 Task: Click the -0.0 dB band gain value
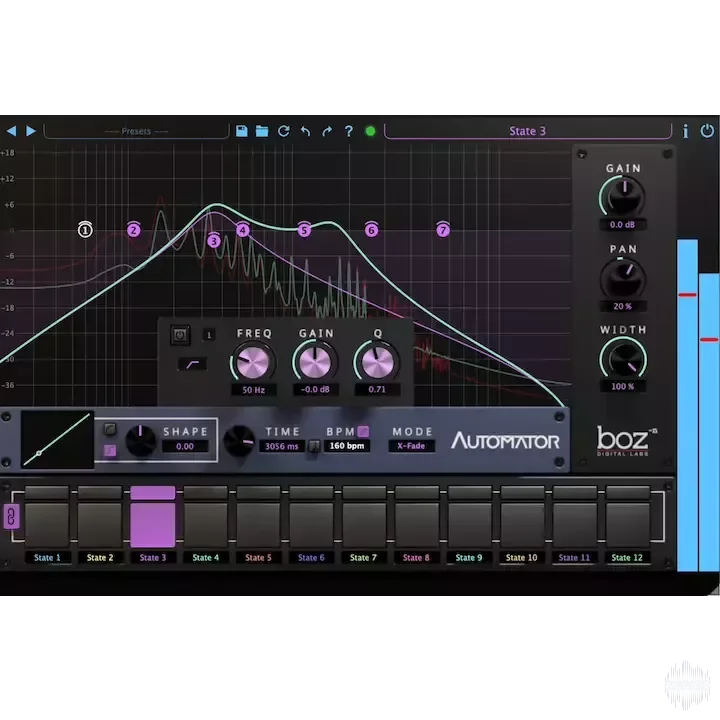click(315, 389)
